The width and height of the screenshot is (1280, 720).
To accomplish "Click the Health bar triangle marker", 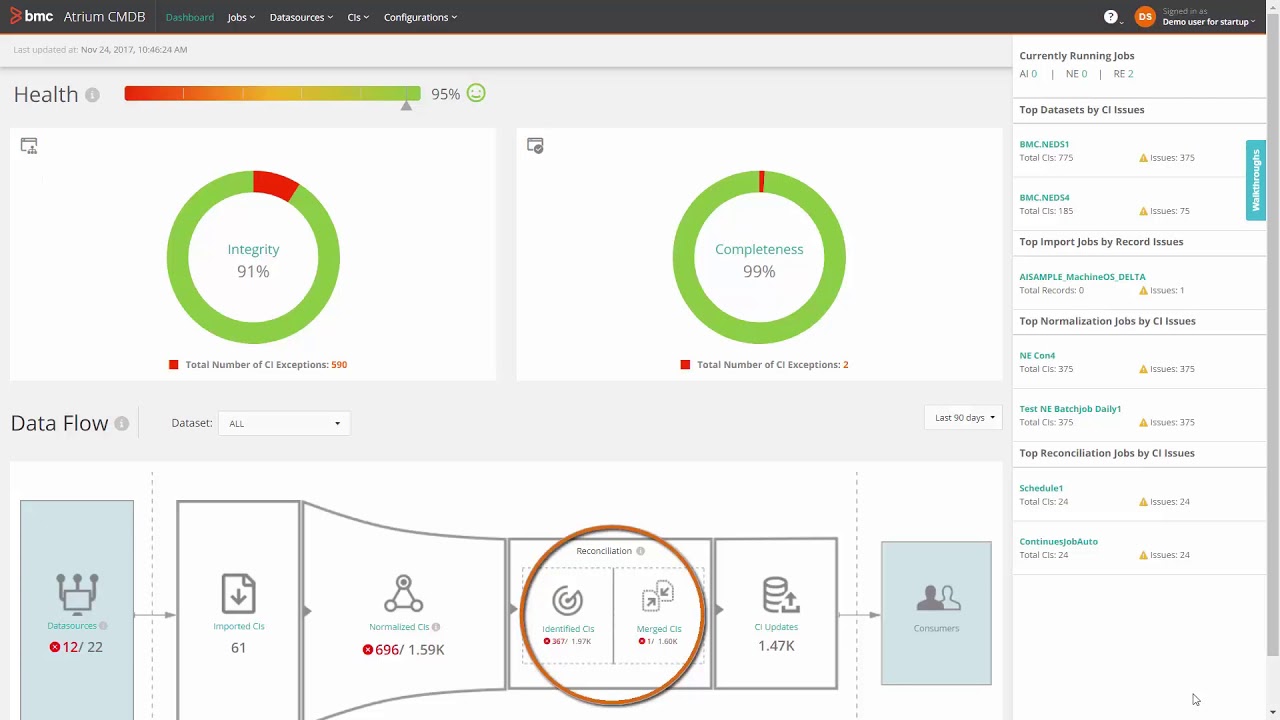I will (406, 105).
